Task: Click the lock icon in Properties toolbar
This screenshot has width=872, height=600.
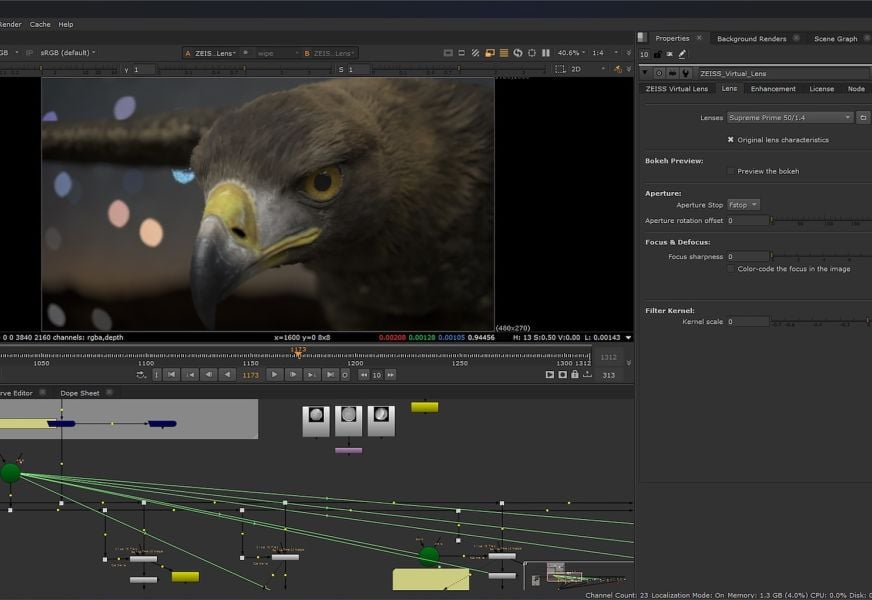Action: [657, 54]
